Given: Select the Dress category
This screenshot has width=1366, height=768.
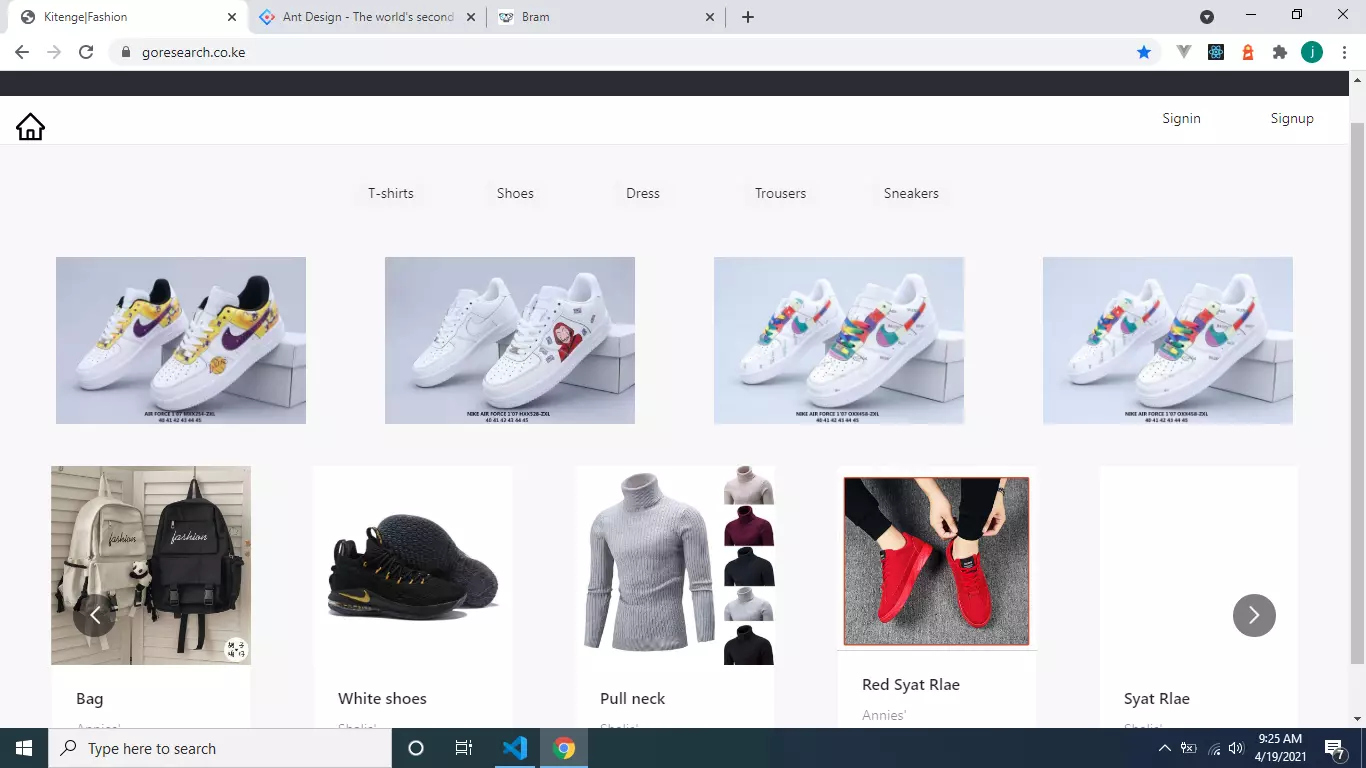Looking at the screenshot, I should [643, 193].
